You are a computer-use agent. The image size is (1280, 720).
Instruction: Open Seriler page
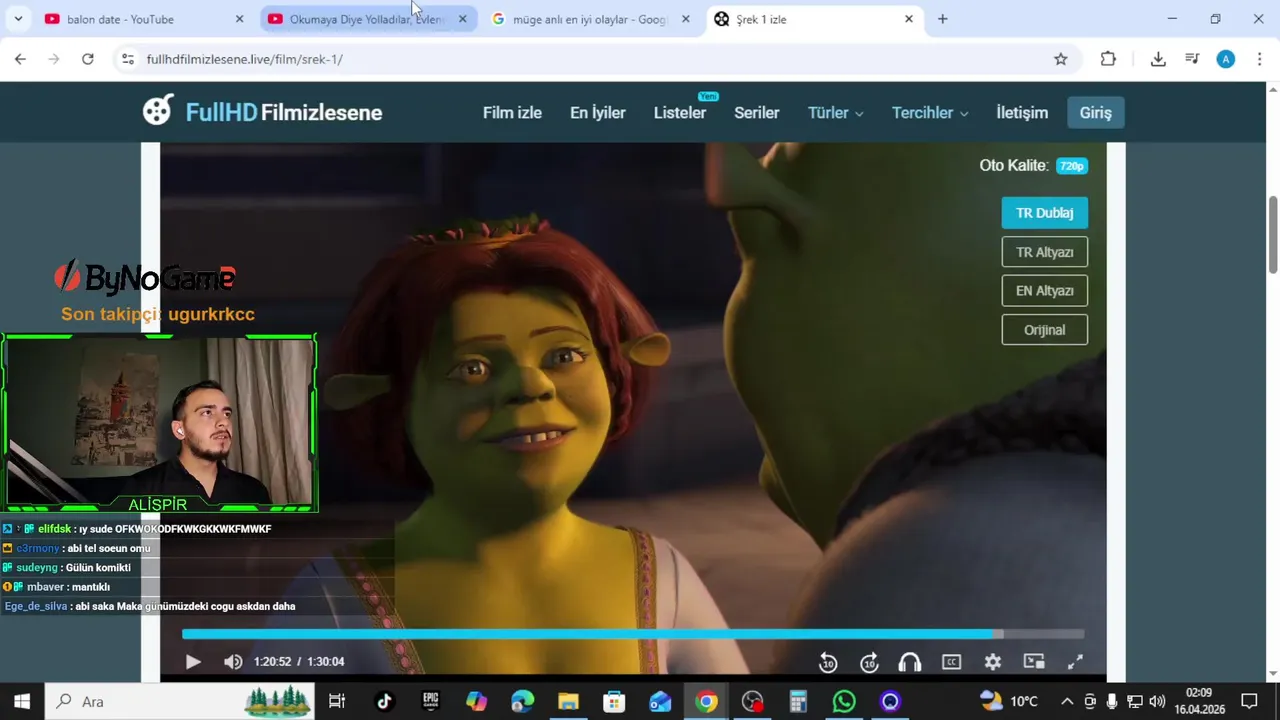point(757,113)
